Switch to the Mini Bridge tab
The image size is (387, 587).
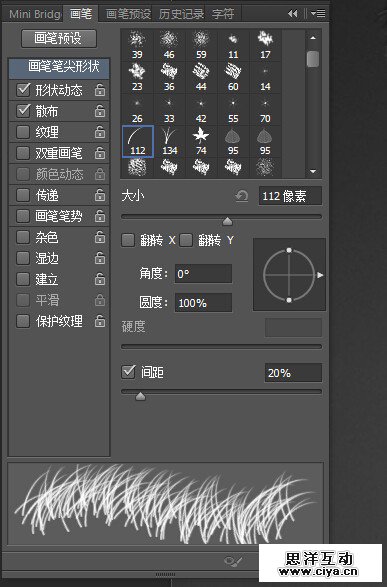[x=34, y=14]
